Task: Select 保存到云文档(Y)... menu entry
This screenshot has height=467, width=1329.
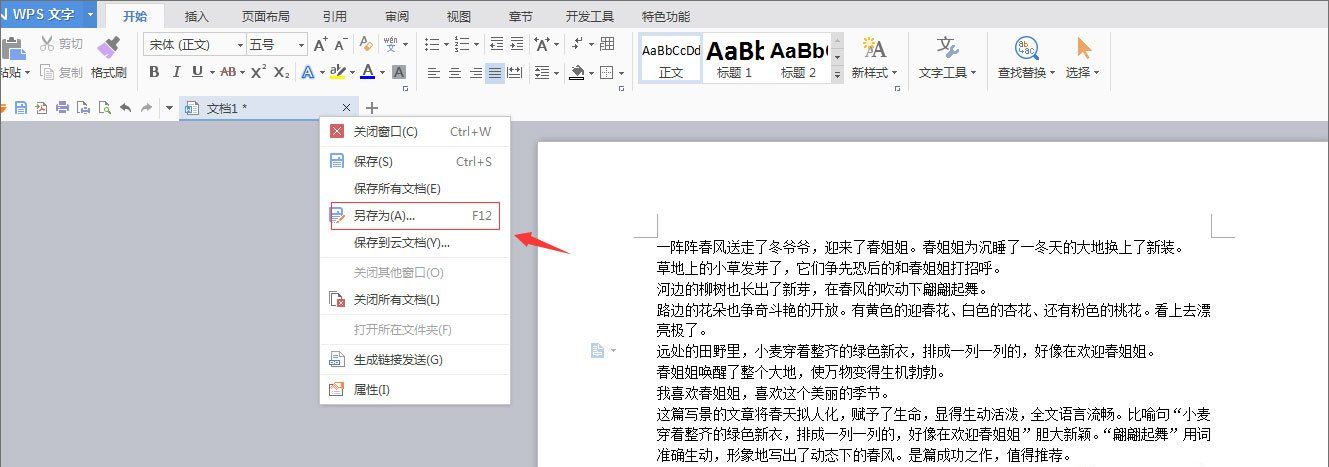Action: tap(414, 242)
